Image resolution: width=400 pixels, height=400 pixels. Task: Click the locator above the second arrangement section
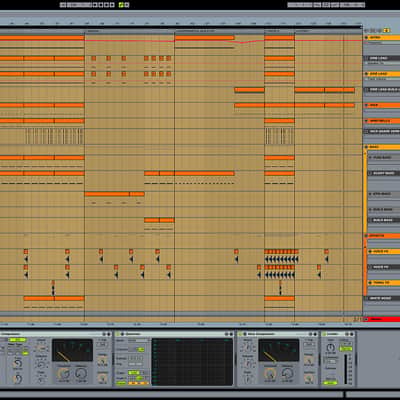pyautogui.click(x=92, y=31)
